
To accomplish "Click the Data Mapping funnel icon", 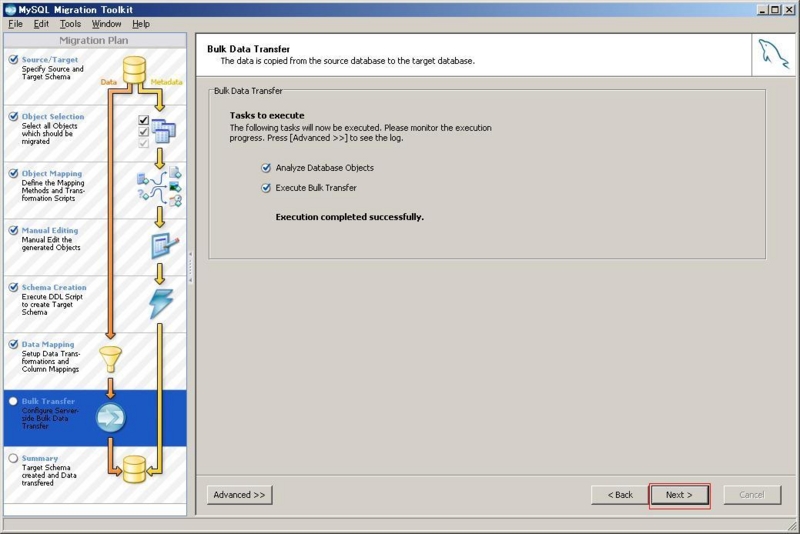I will coord(110,360).
